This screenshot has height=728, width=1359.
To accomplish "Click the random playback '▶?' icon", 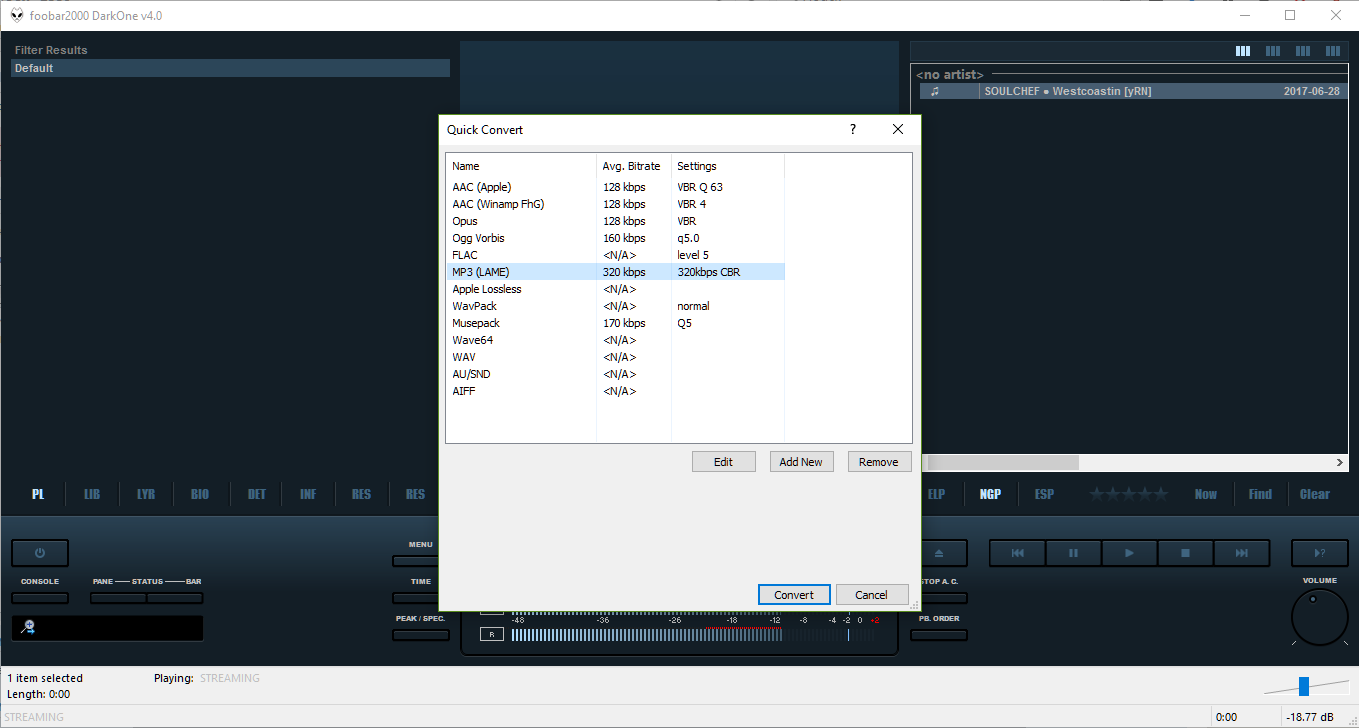I will click(1319, 553).
